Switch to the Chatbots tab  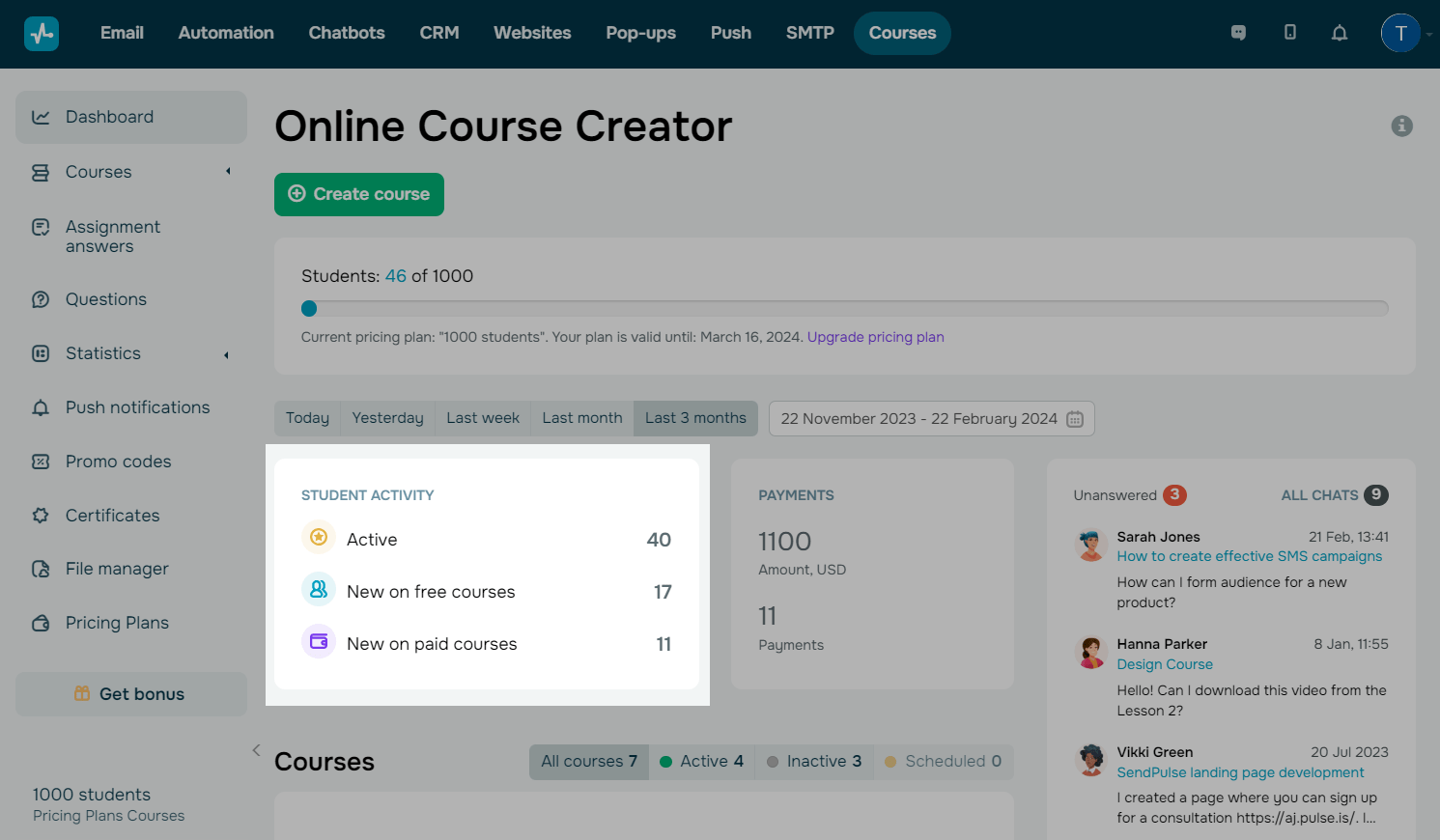[x=346, y=33]
